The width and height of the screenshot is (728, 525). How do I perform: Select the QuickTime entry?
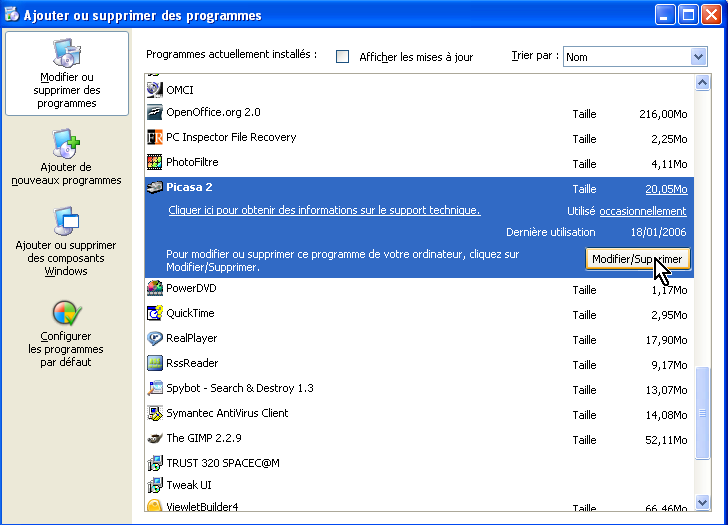[x=419, y=313]
